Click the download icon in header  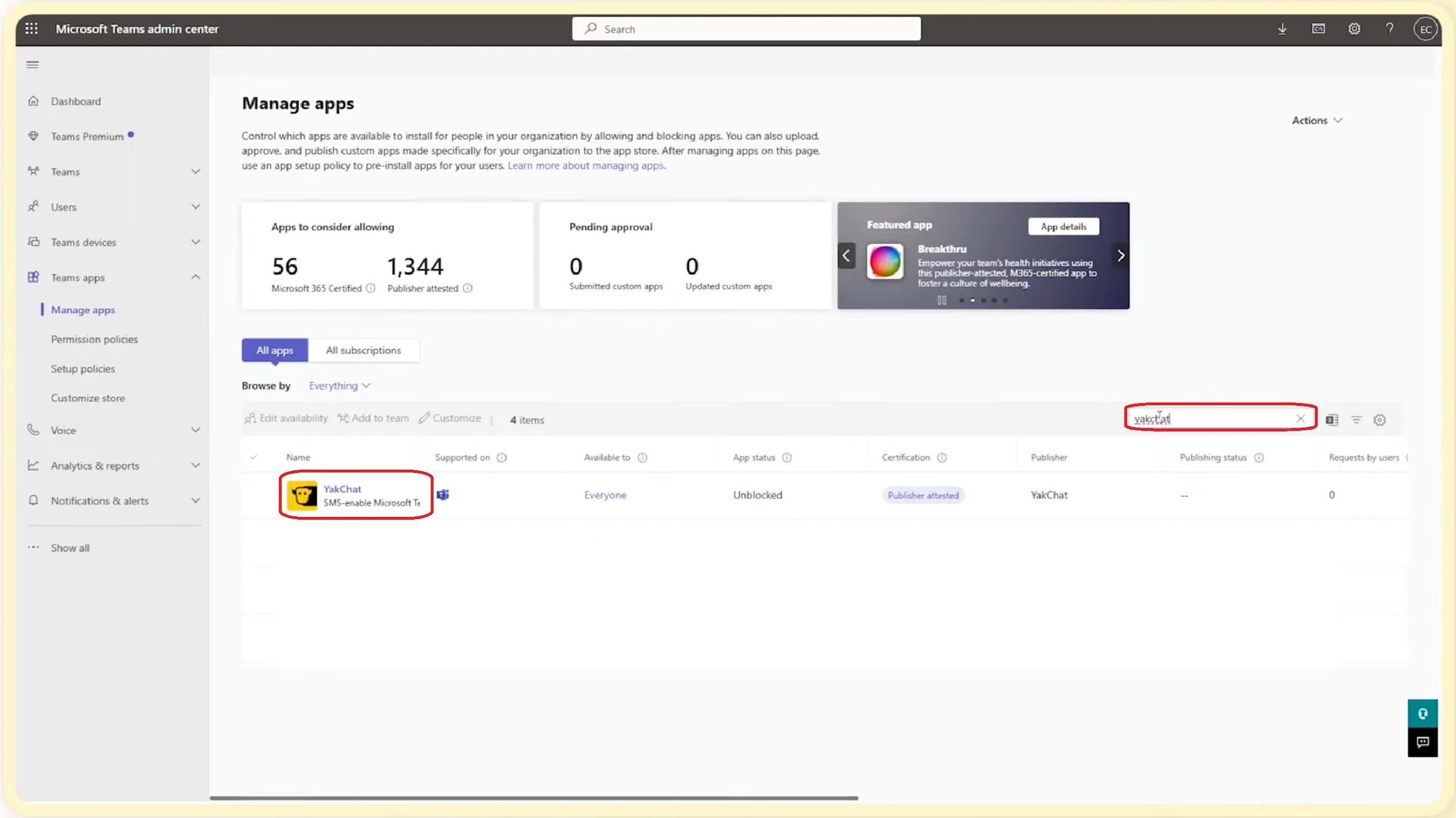click(x=1282, y=28)
